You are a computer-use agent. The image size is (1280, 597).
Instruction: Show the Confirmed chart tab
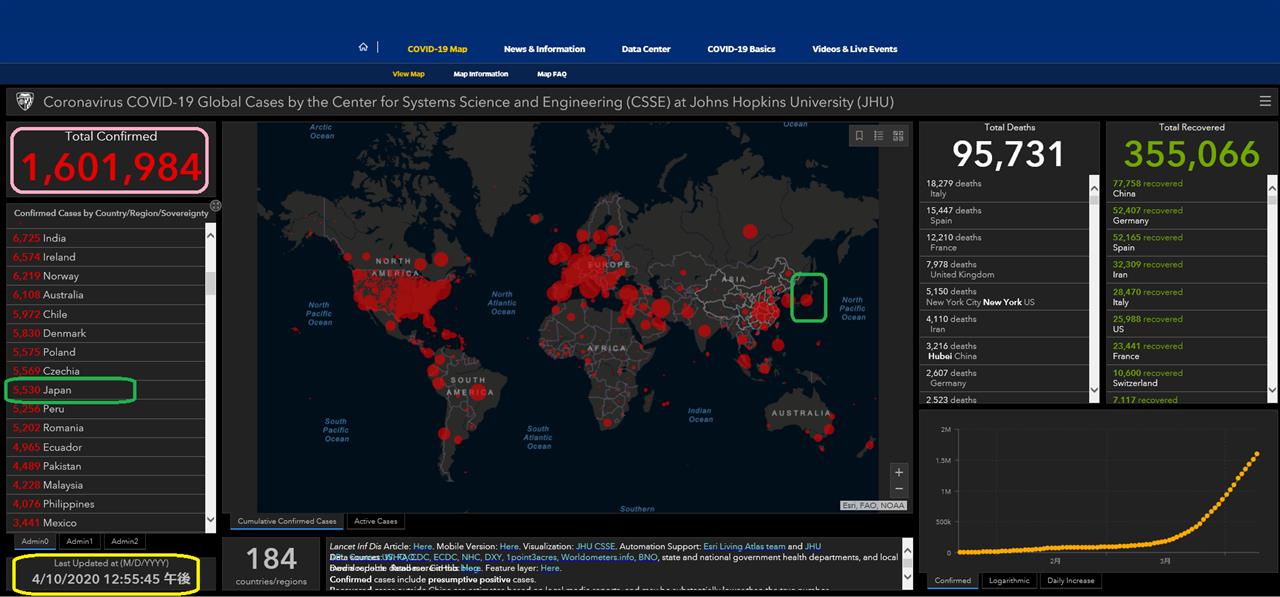[953, 580]
